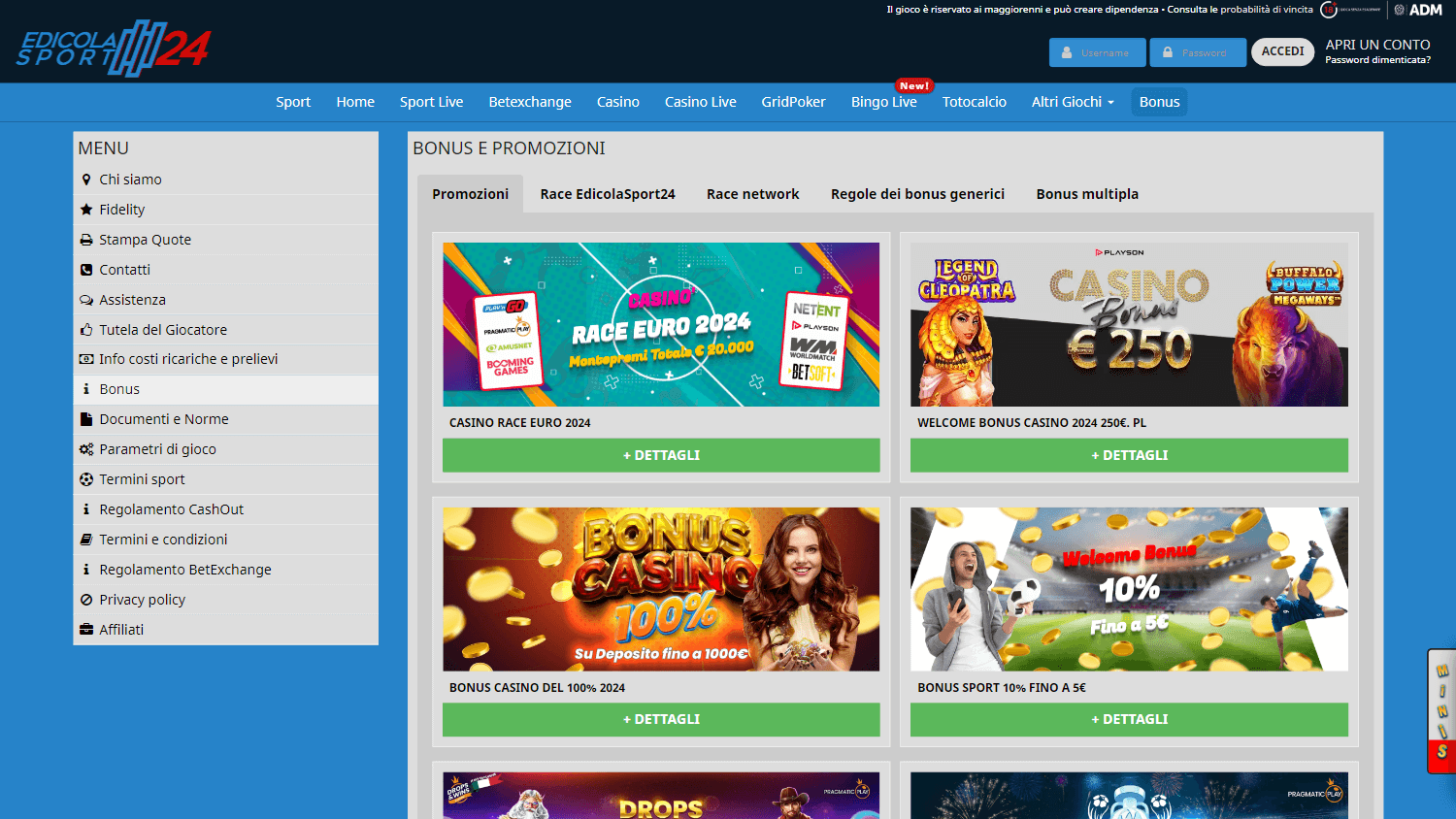Click the 18+ age restriction icon
This screenshot has height=819, width=1456.
1329,10
